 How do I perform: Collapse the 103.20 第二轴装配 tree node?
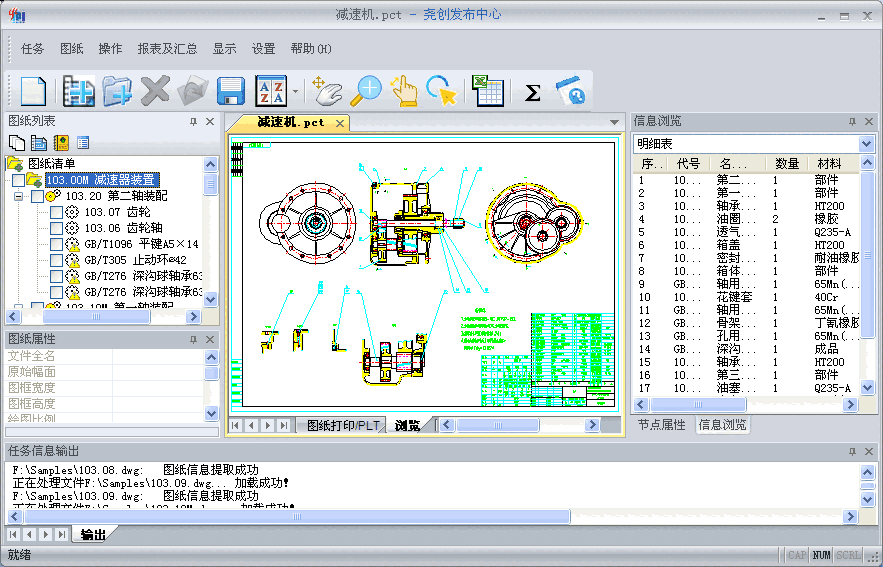pyautogui.click(x=19, y=197)
